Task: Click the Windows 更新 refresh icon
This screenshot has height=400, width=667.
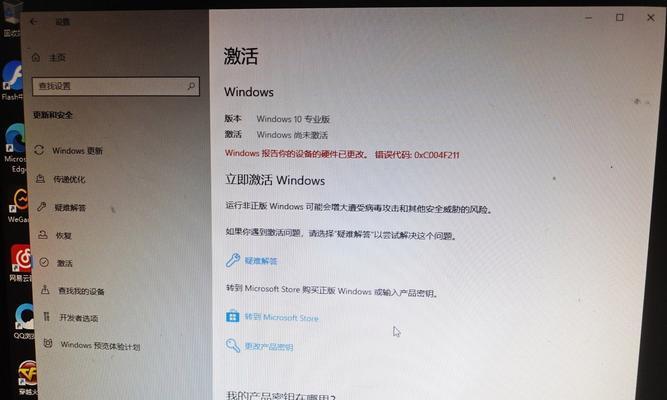Action: pos(39,150)
